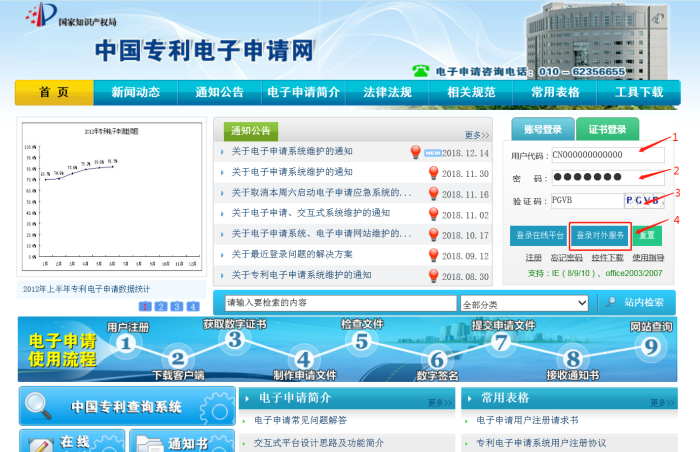
Task: Click red bulb icon beside 2018.11.30
Action: [x=433, y=173]
